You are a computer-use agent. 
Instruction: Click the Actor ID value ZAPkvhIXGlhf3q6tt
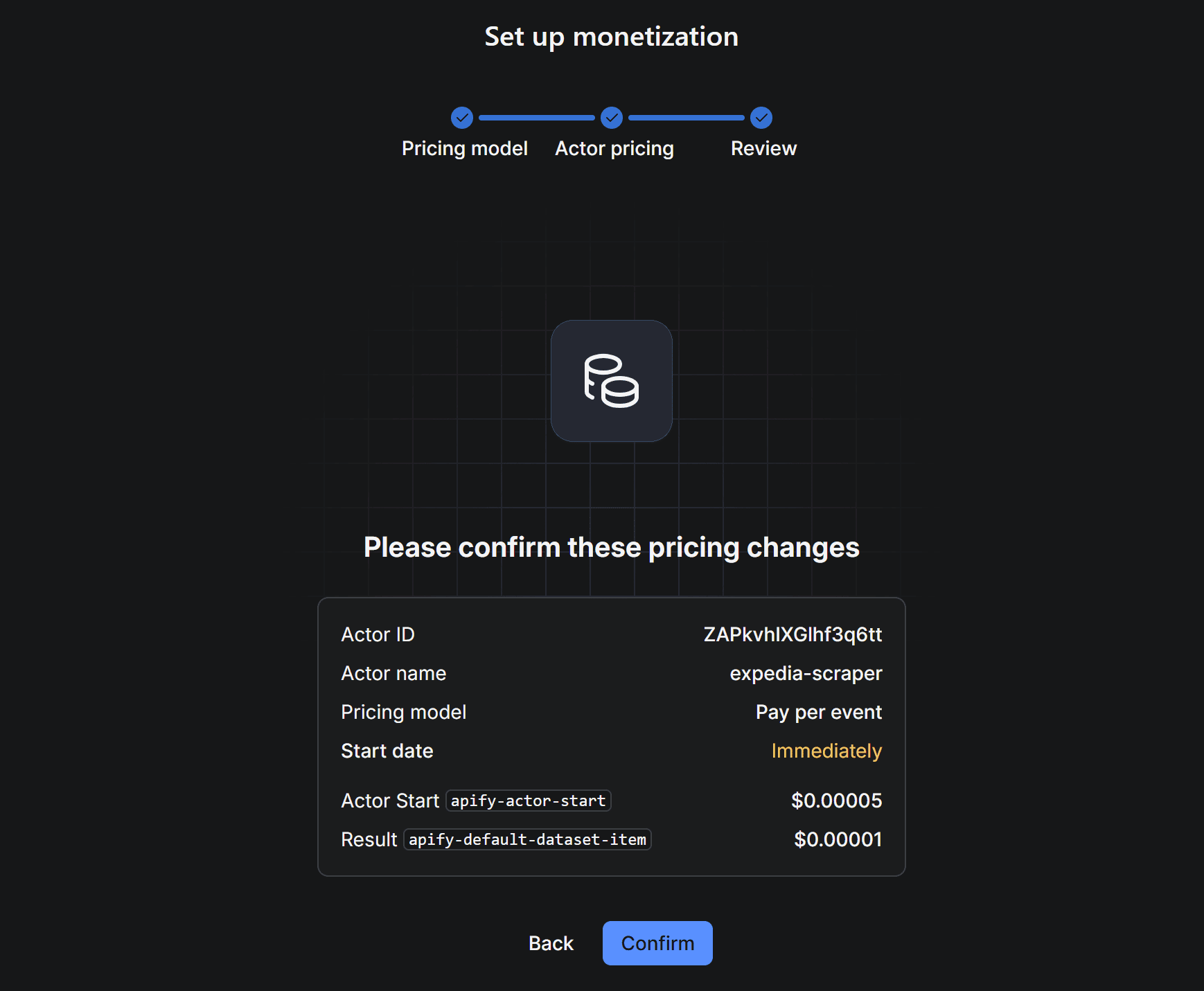click(792, 634)
